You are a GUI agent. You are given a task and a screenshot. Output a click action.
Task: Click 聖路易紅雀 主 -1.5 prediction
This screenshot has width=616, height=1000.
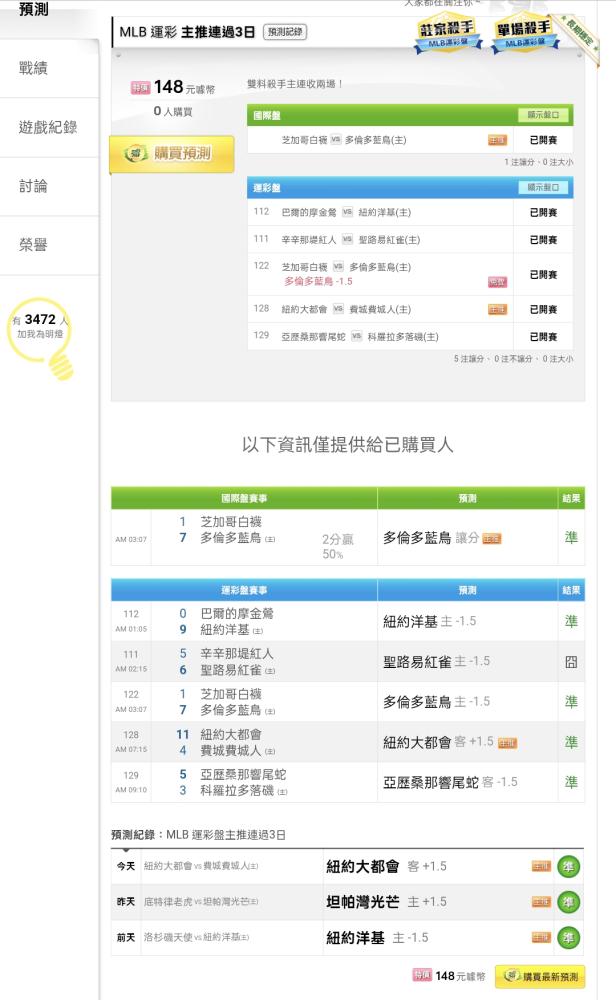coord(436,661)
